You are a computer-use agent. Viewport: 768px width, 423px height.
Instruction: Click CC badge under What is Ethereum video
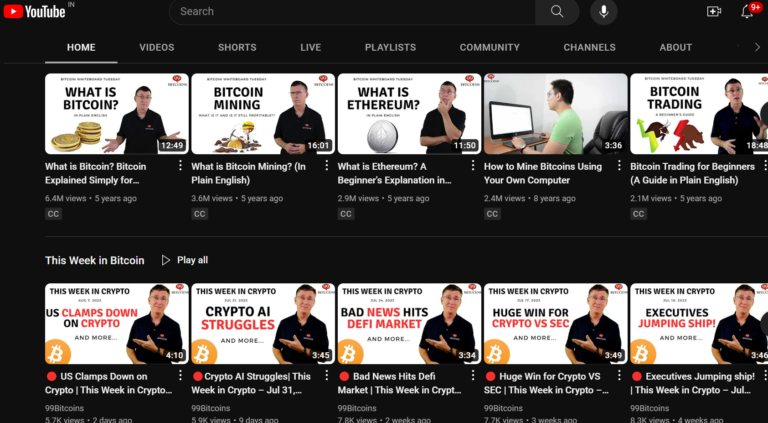coord(346,214)
